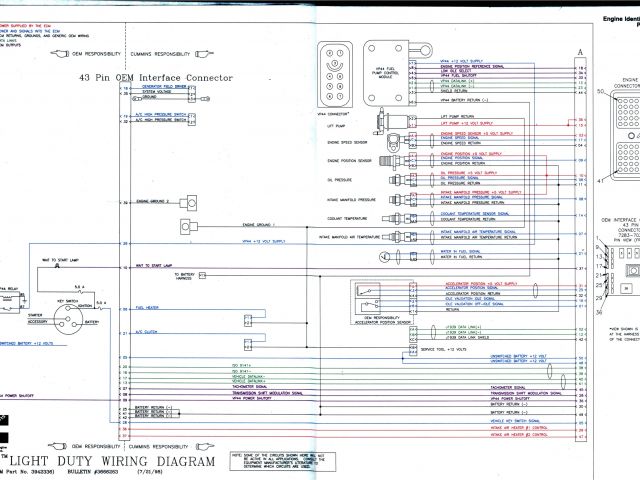This screenshot has width=640, height=480.
Task: Click the Fuel Heater label
Action: 147,308
